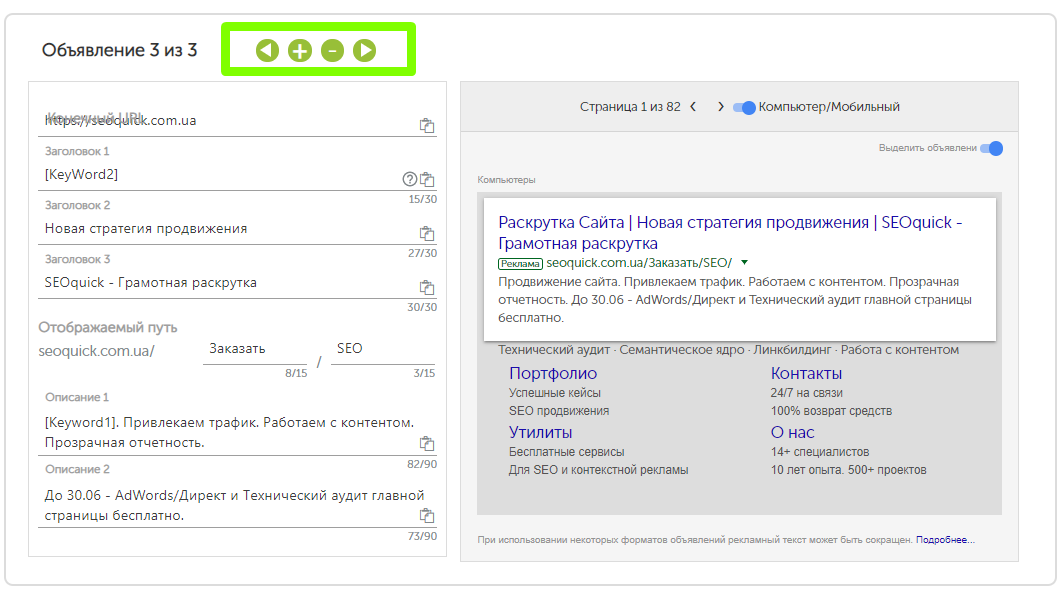Click Бесплатные сервисы sitelink description
The width and height of the screenshot is (1062, 593).
(566, 452)
